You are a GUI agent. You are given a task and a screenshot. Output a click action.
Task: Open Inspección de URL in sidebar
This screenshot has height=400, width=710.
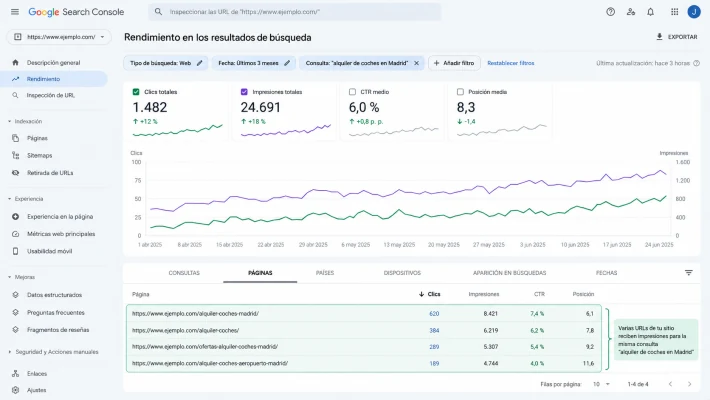(53, 95)
